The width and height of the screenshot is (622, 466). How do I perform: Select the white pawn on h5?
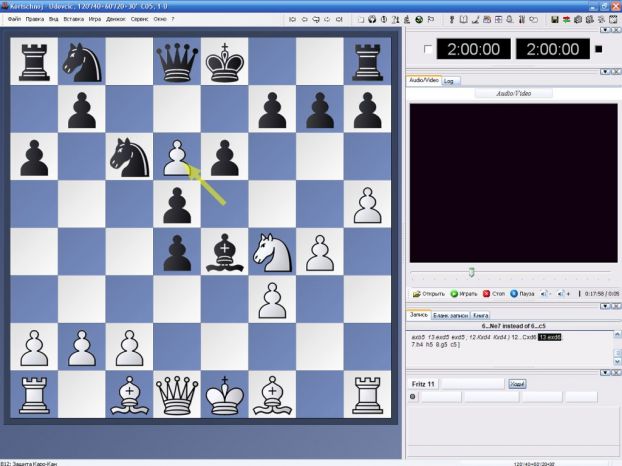coord(367,205)
